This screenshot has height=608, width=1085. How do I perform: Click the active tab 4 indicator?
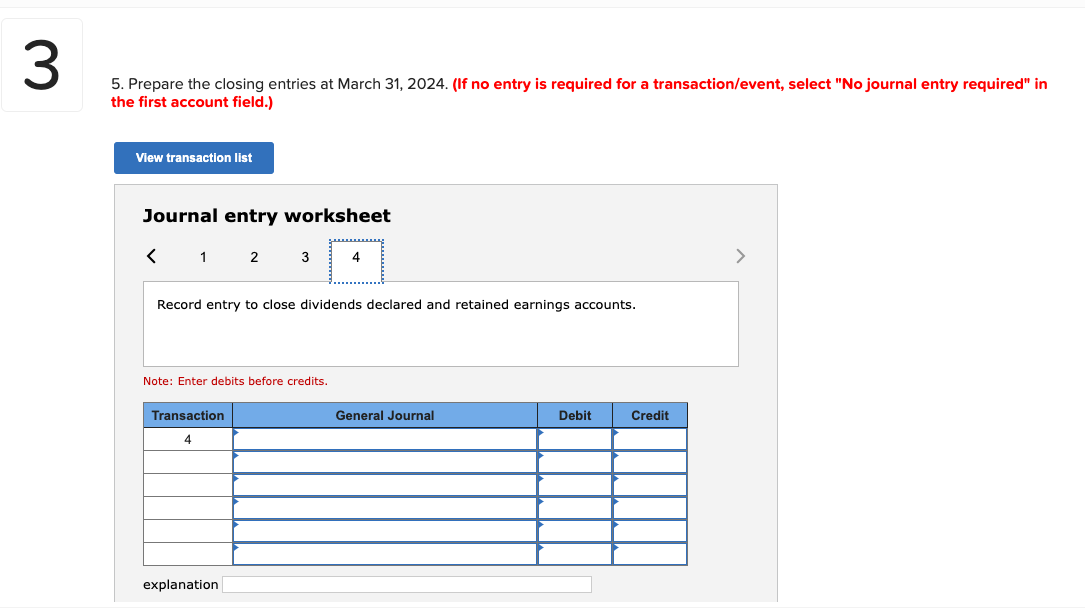[356, 257]
